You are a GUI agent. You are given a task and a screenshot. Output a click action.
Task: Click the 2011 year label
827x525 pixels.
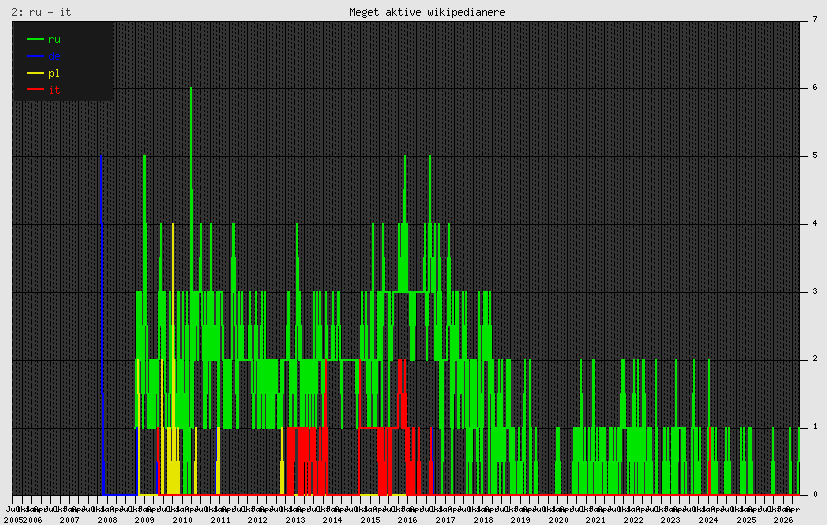coord(220,520)
